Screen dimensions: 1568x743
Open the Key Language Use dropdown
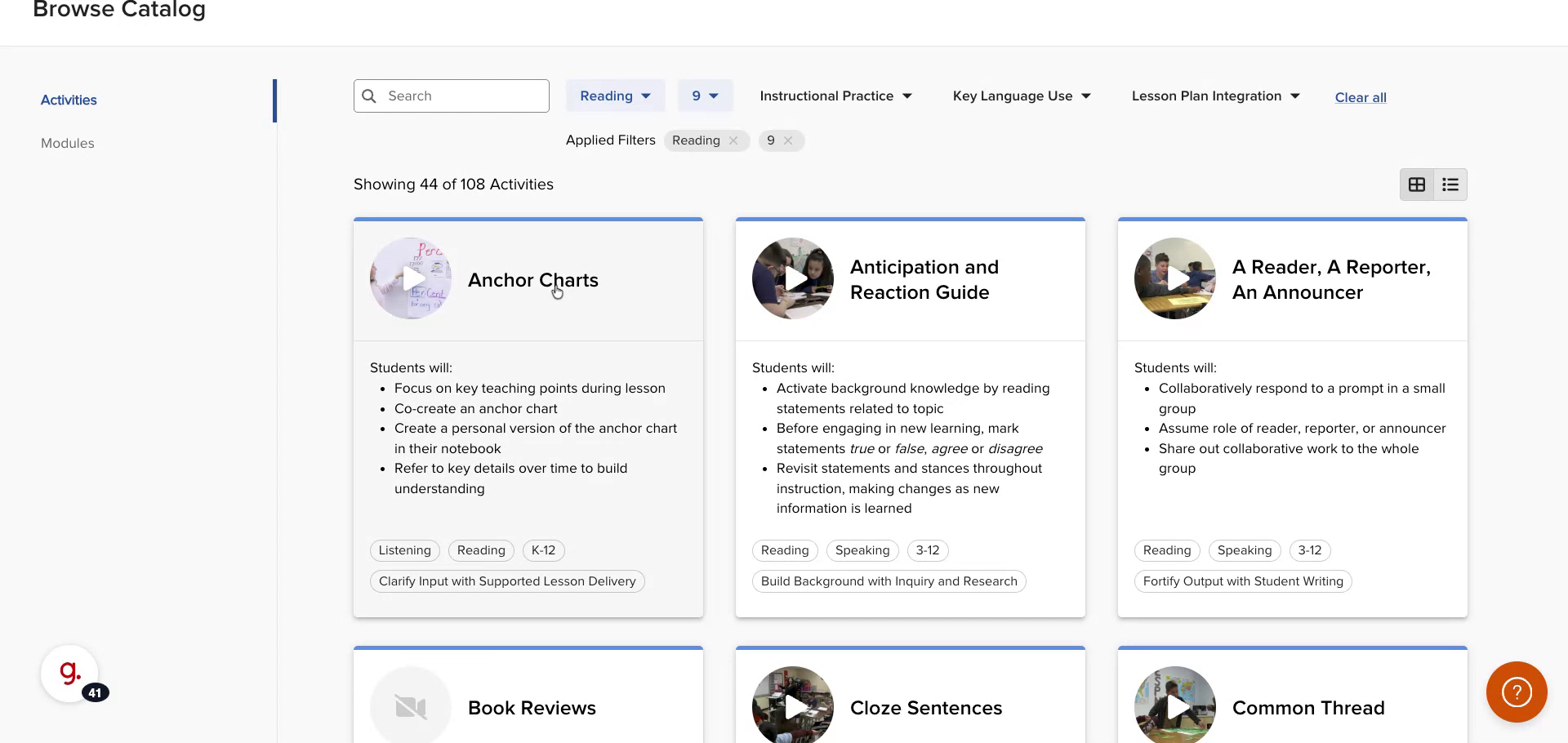1022,96
